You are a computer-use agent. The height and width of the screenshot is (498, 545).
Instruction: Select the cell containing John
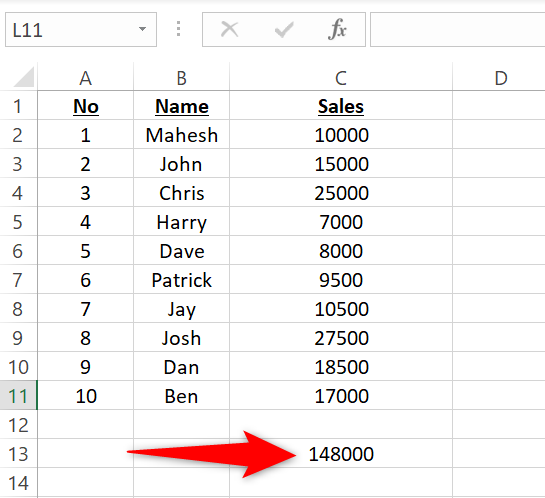(181, 163)
